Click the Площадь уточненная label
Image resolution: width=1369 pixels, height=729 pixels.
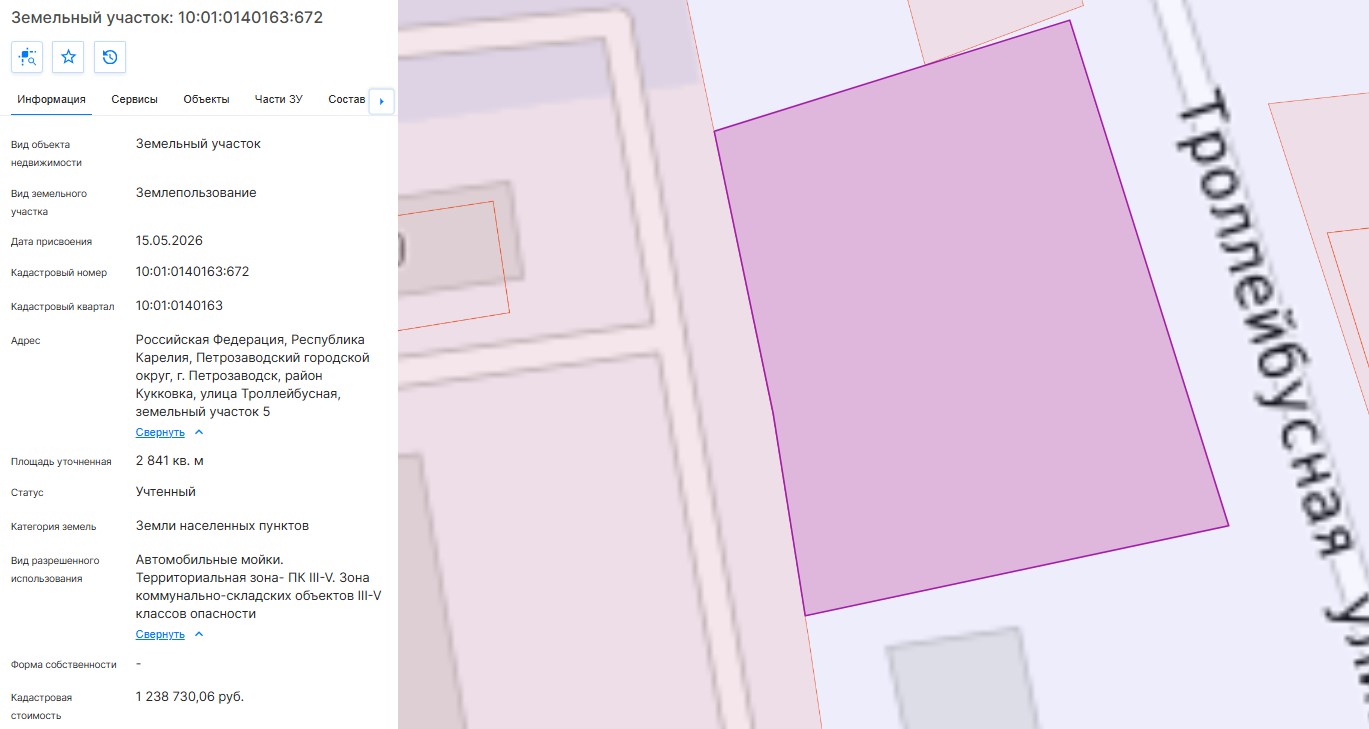[x=61, y=462]
